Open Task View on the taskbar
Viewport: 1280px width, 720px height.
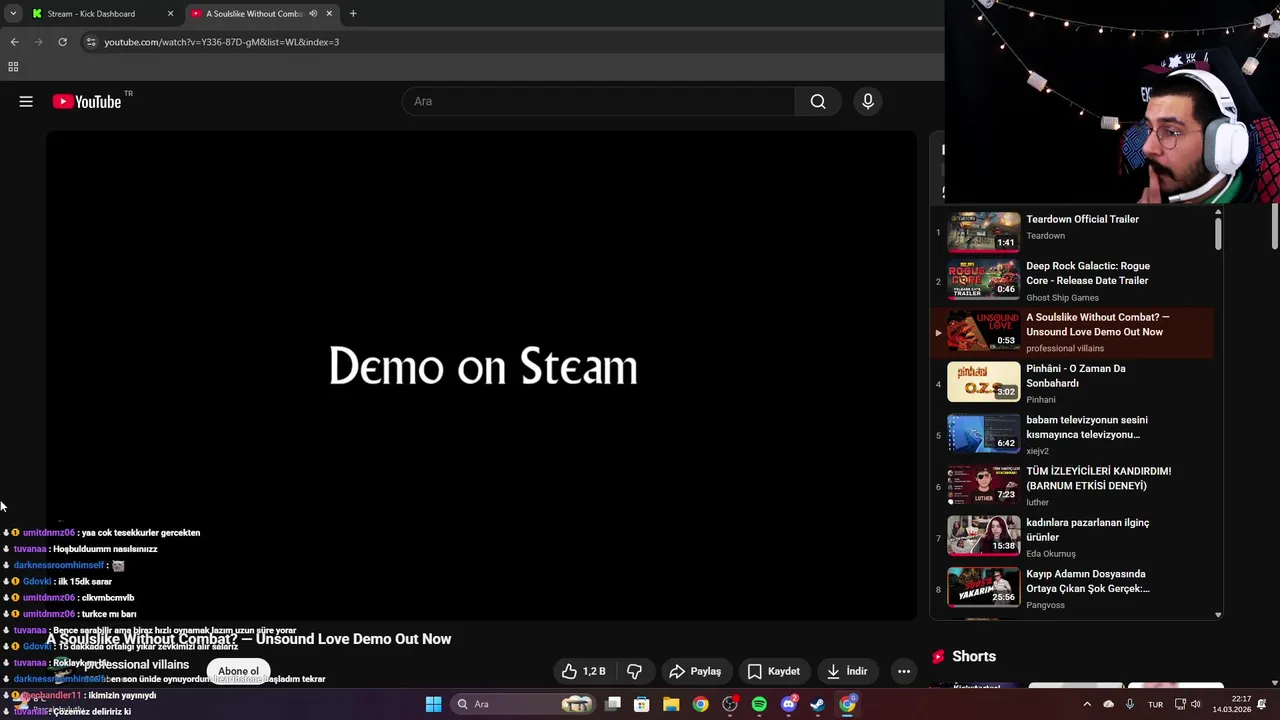613,704
